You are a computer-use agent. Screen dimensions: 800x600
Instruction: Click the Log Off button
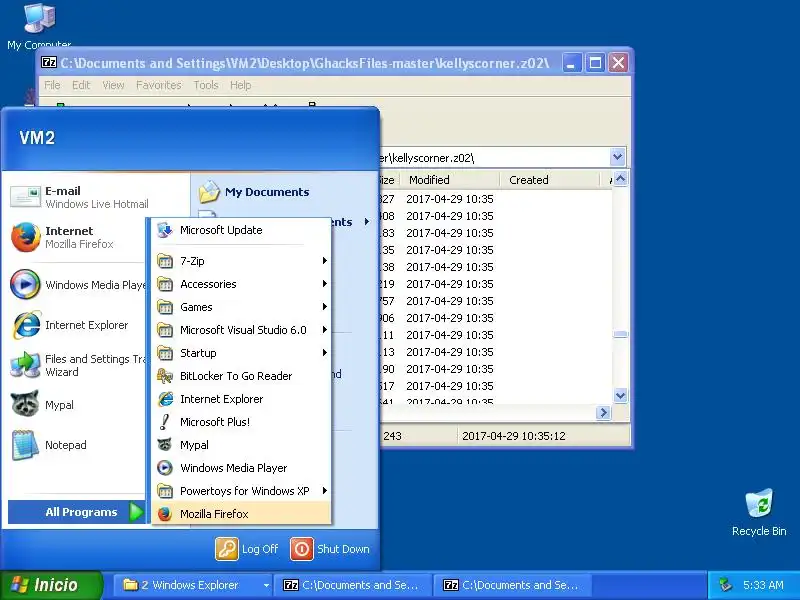pyautogui.click(x=247, y=549)
